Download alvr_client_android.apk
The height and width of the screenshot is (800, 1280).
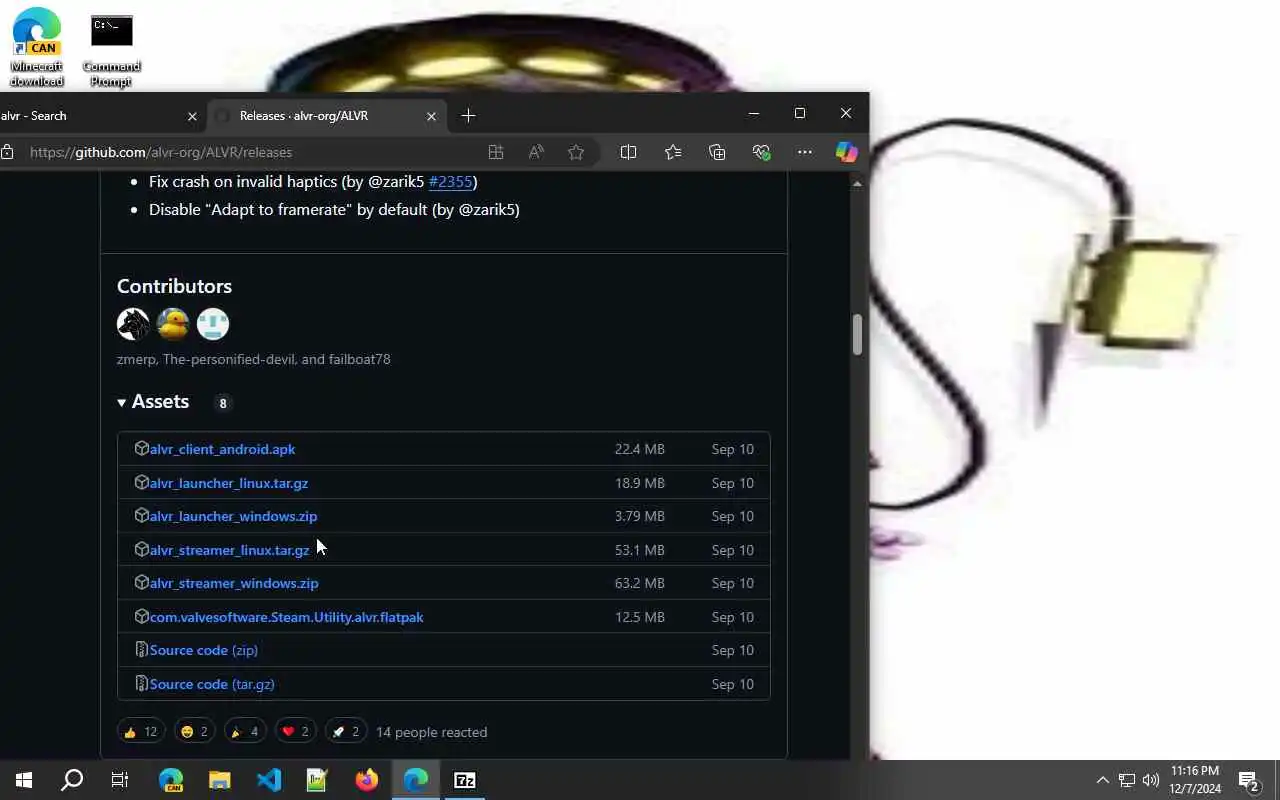pos(222,449)
